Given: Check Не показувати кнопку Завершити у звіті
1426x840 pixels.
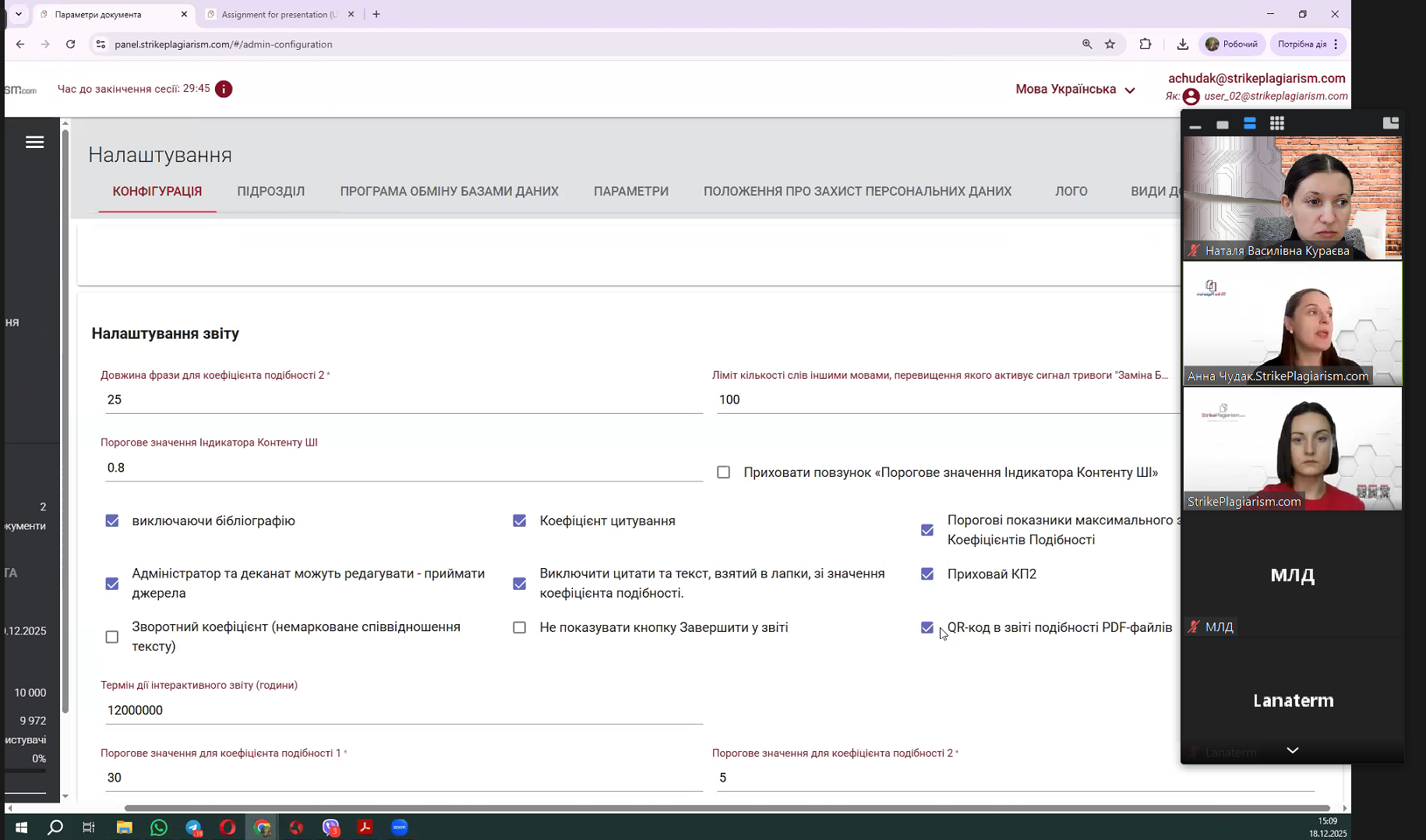Looking at the screenshot, I should coord(520,627).
